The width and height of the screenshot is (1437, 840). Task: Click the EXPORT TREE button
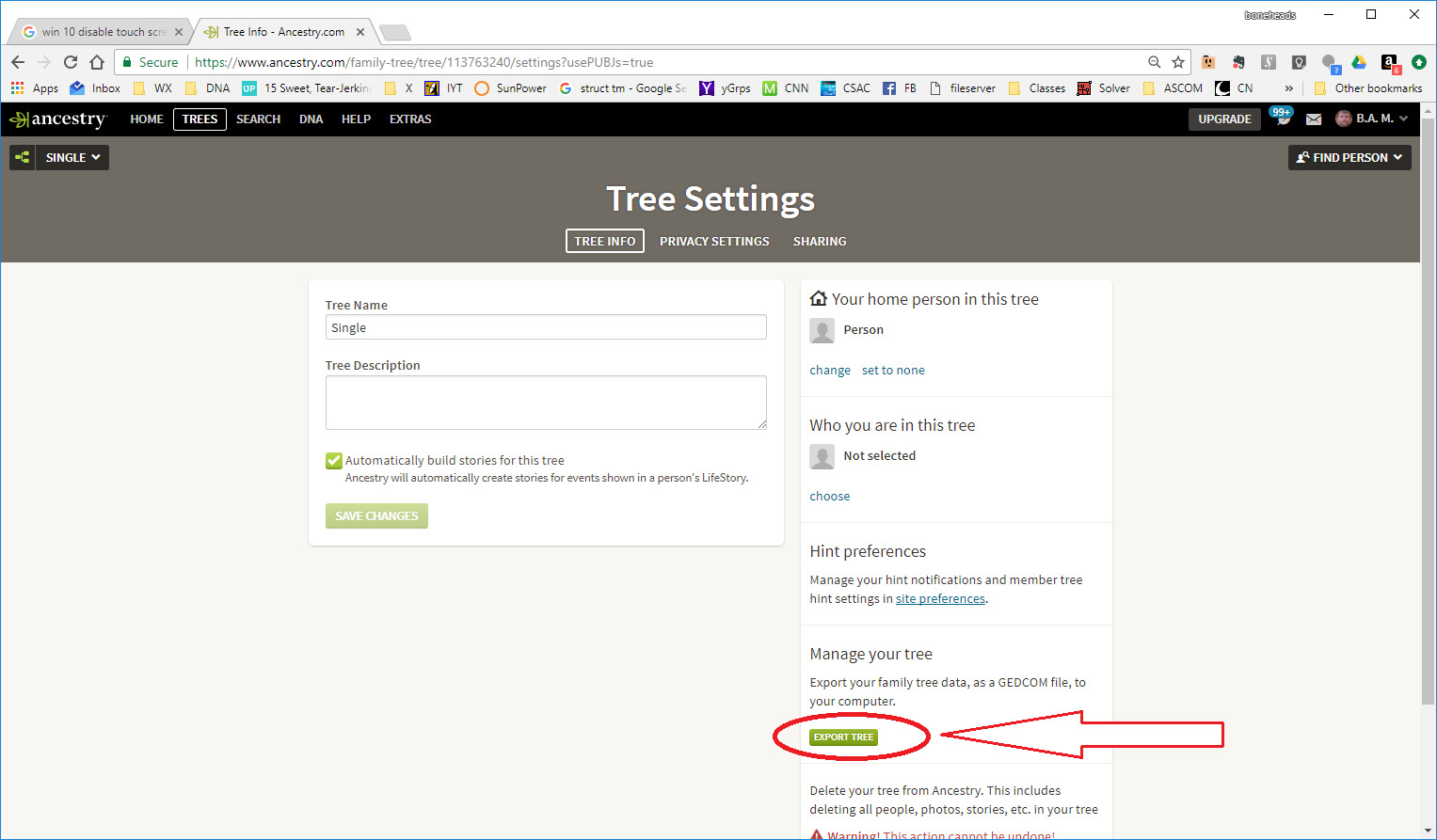pyautogui.click(x=843, y=737)
